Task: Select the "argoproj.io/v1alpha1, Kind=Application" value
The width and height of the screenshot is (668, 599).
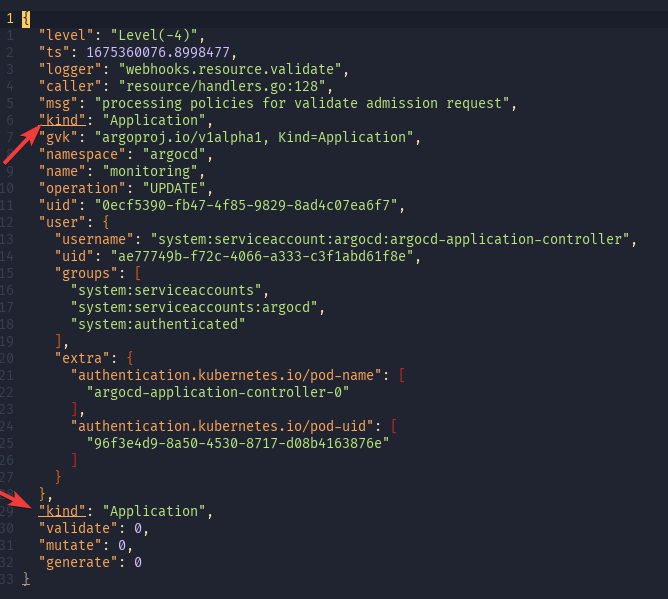Action: 254,137
